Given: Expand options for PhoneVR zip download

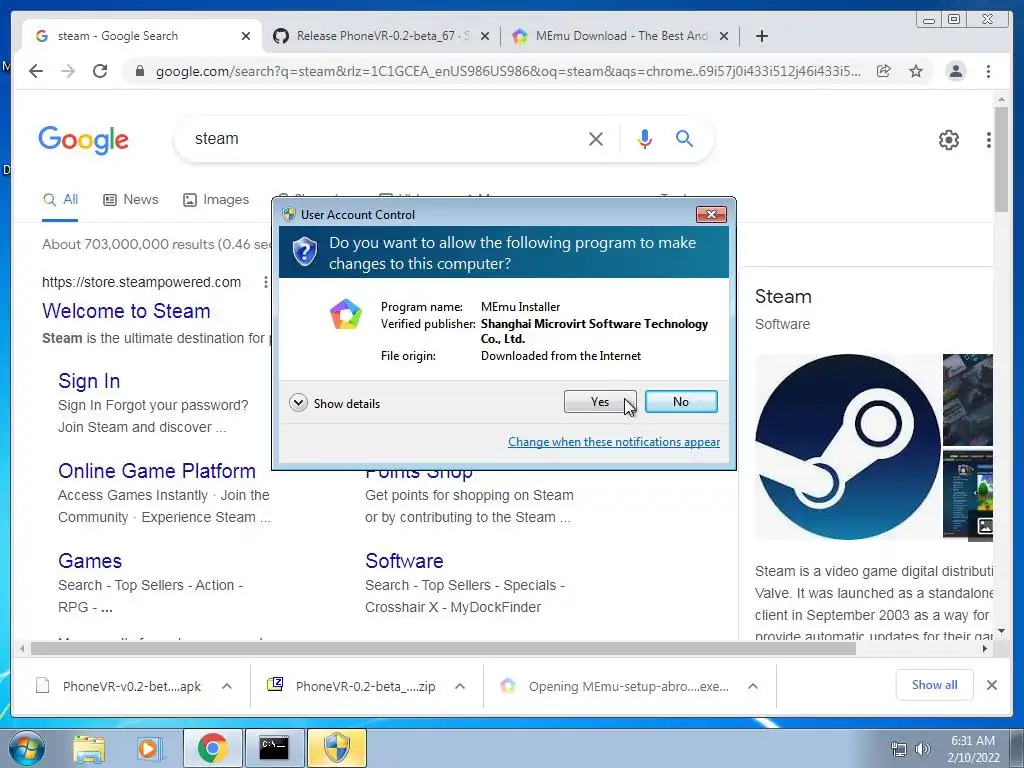Looking at the screenshot, I should pyautogui.click(x=460, y=686).
